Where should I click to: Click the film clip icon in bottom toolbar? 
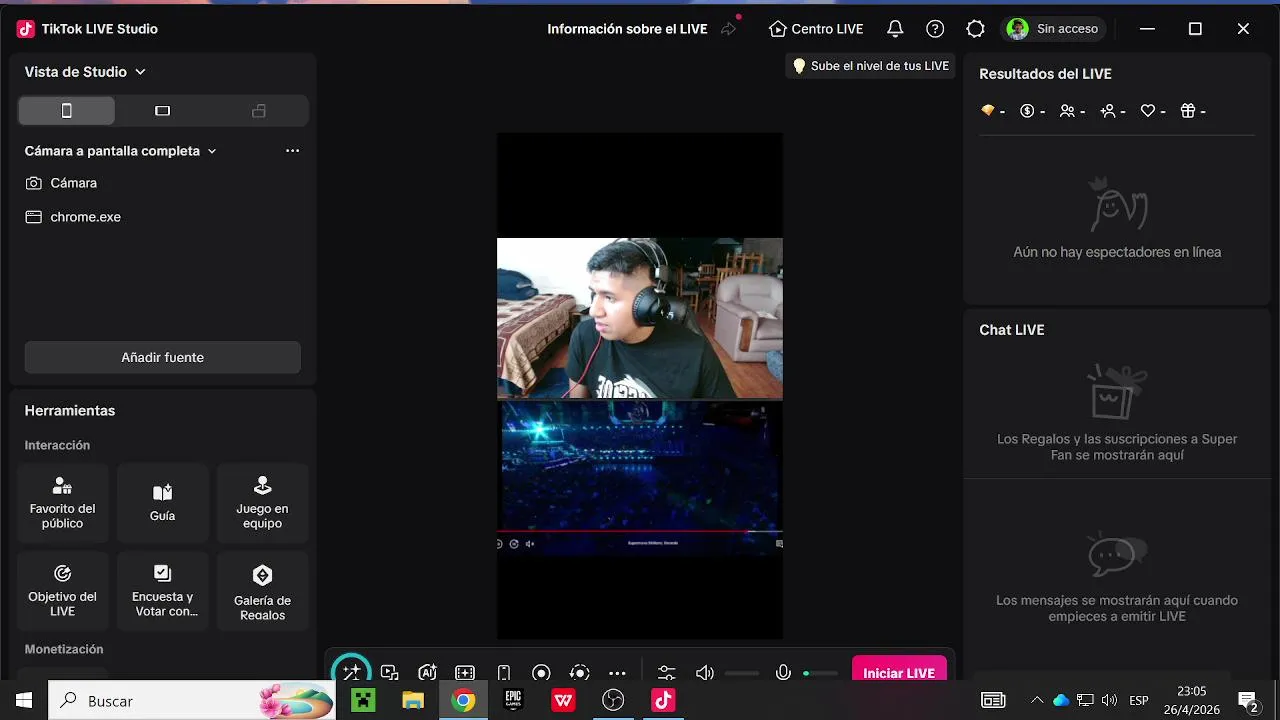point(465,673)
